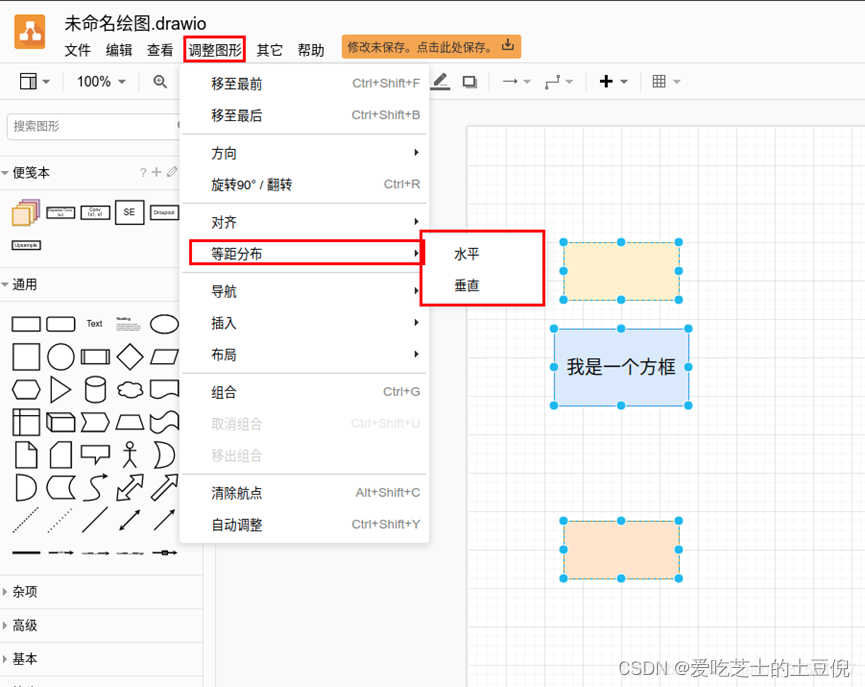The height and width of the screenshot is (687, 865).
Task: Select the cloud shape in General palette
Action: point(130,390)
